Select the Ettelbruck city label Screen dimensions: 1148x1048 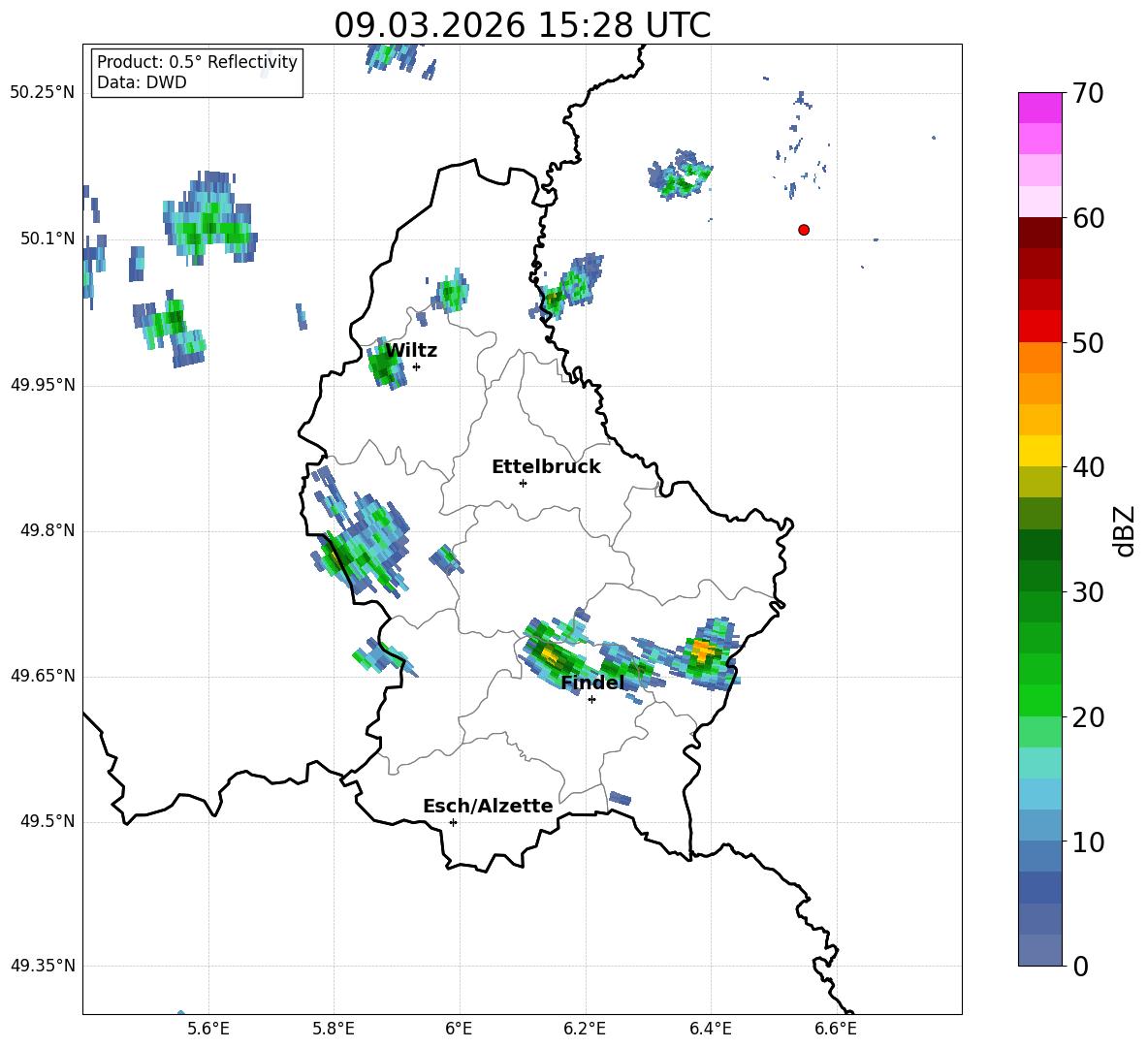point(546,467)
